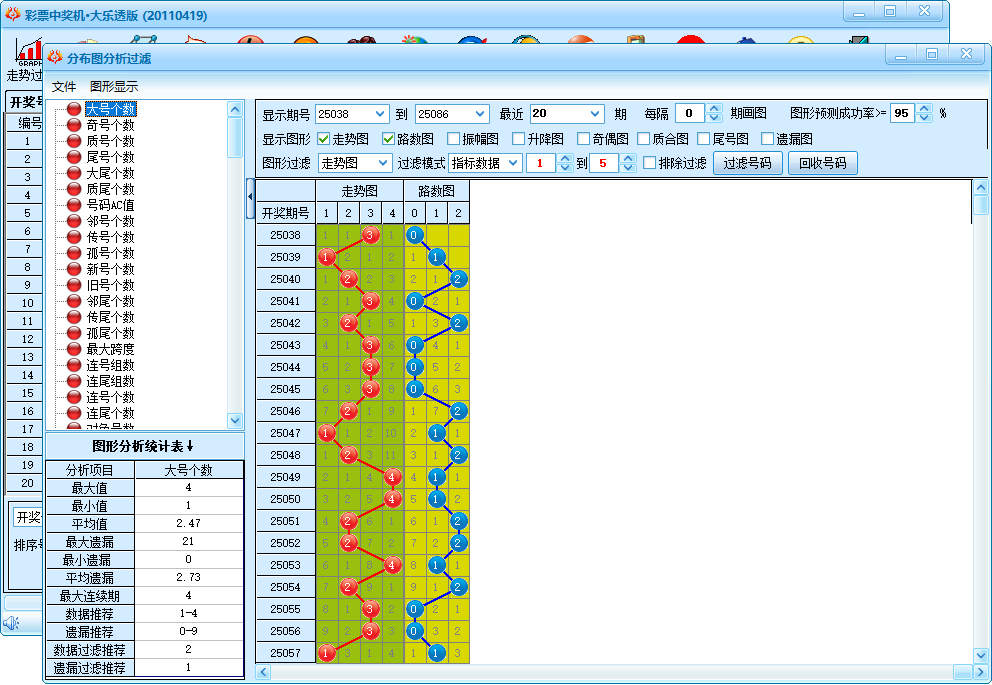Open the start period 25038 dropdown

[x=379, y=114]
